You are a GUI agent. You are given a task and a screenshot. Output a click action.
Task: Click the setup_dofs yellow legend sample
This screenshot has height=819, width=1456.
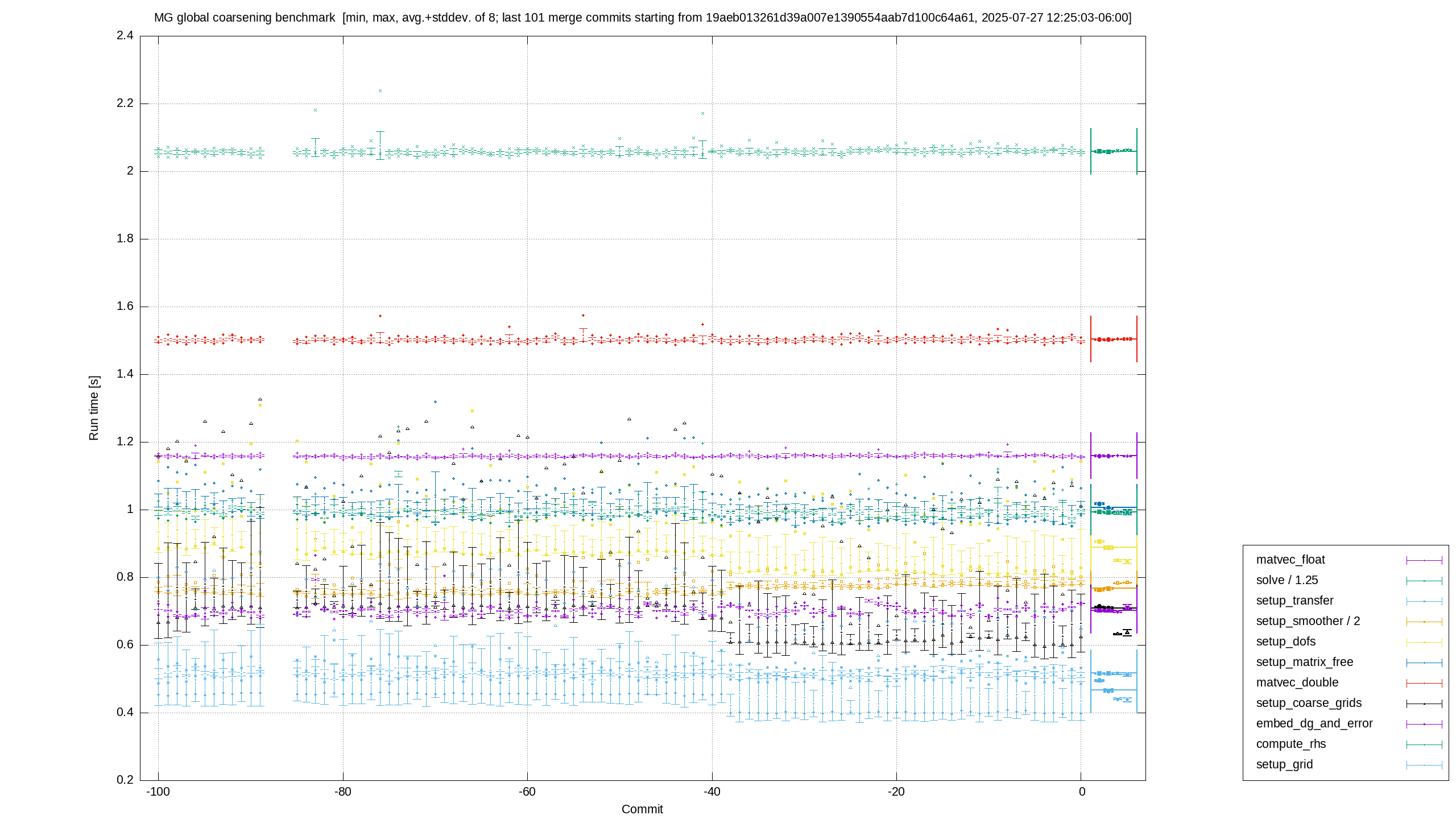1424,642
